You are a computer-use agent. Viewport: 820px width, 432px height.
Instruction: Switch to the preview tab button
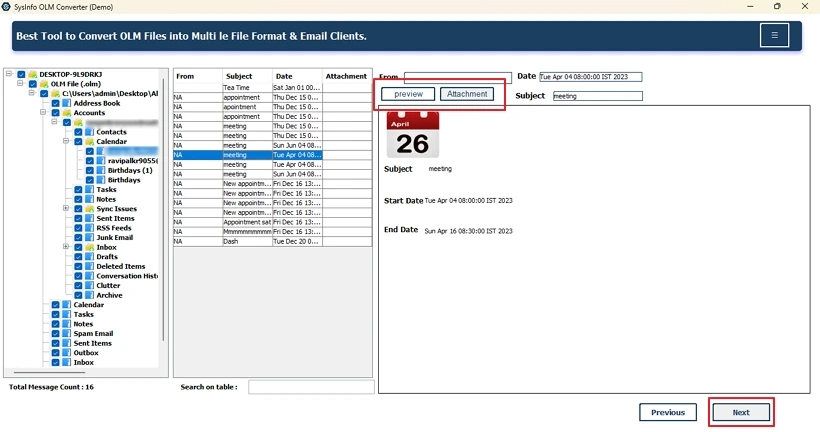tap(408, 94)
